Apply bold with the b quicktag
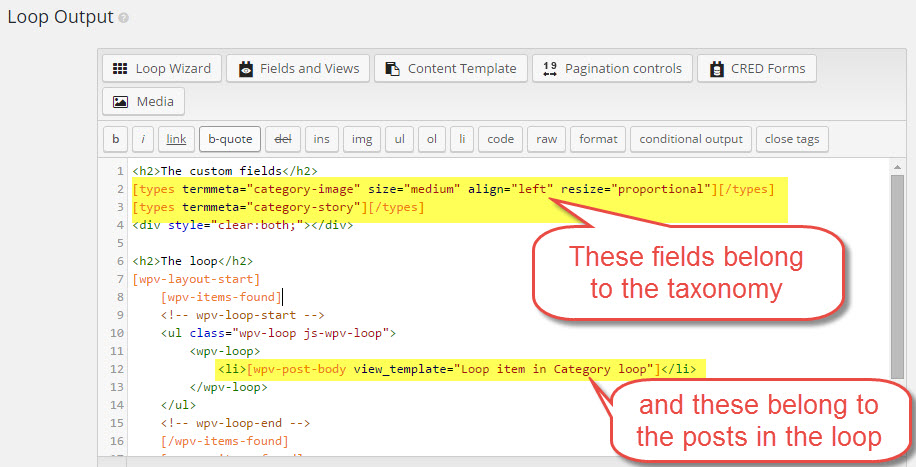Viewport: 916px width, 467px height. click(x=116, y=139)
